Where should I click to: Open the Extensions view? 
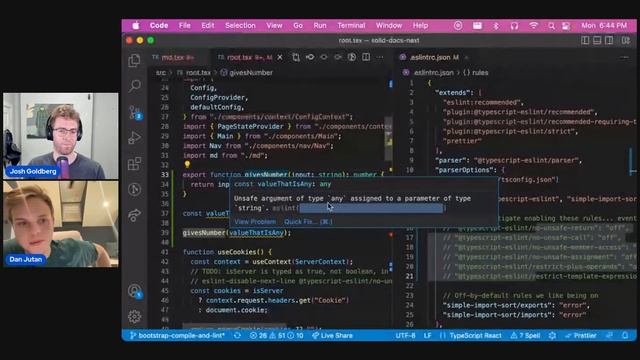134,164
